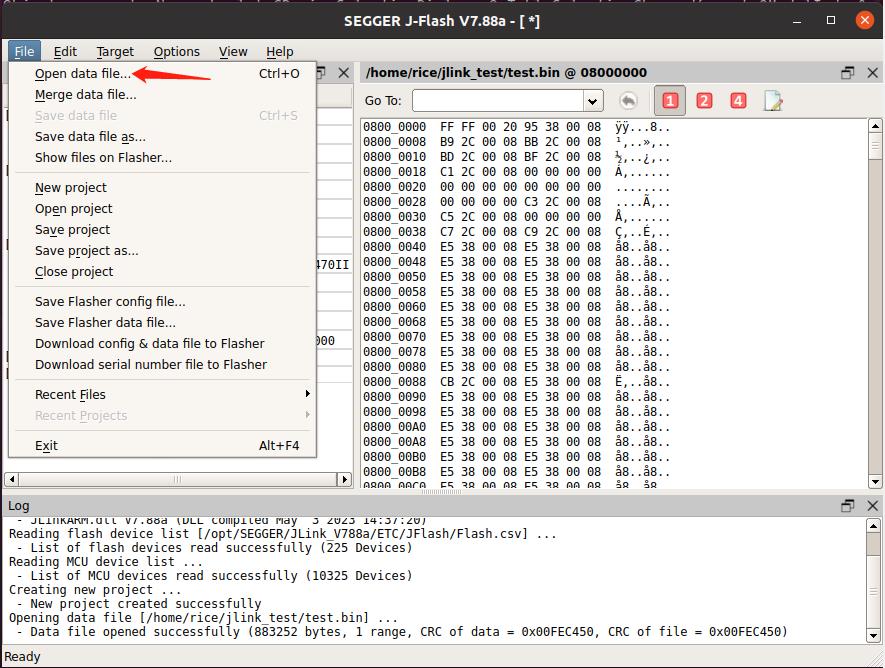The width and height of the screenshot is (885, 668).
Task: Click the hex row address 0800_0088
Action: tap(395, 382)
